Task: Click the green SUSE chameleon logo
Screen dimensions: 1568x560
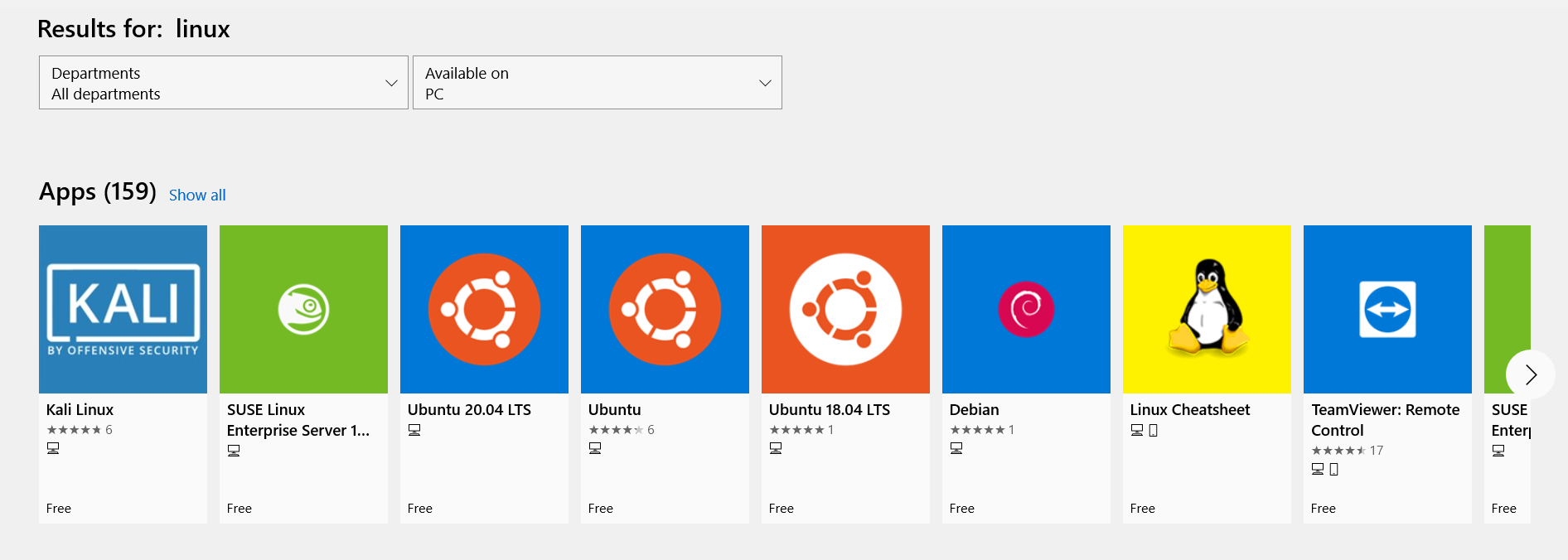Action: point(303,309)
